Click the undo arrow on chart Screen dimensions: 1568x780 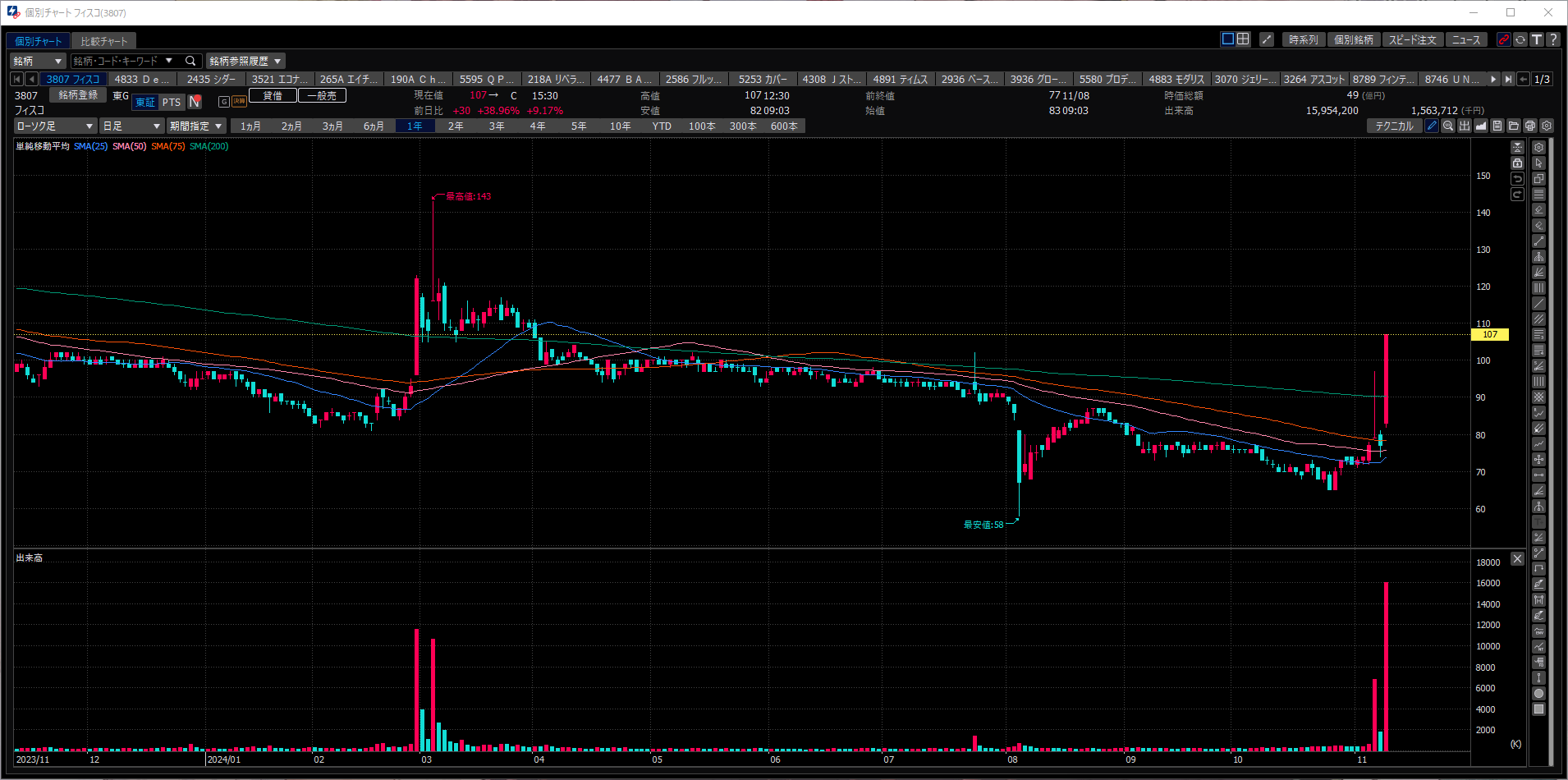(x=1517, y=179)
